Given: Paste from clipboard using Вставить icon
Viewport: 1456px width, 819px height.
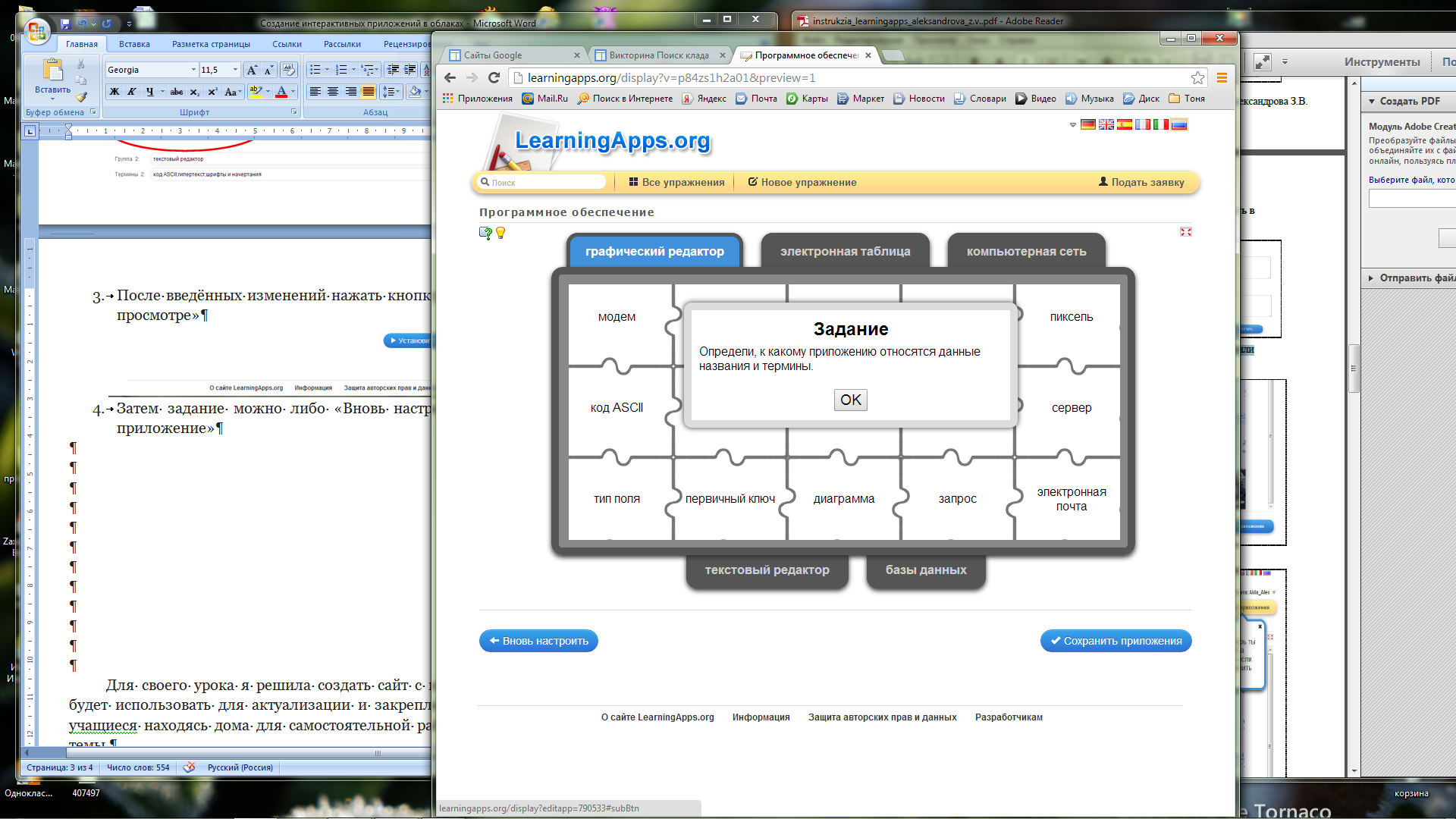Looking at the screenshot, I should point(52,71).
